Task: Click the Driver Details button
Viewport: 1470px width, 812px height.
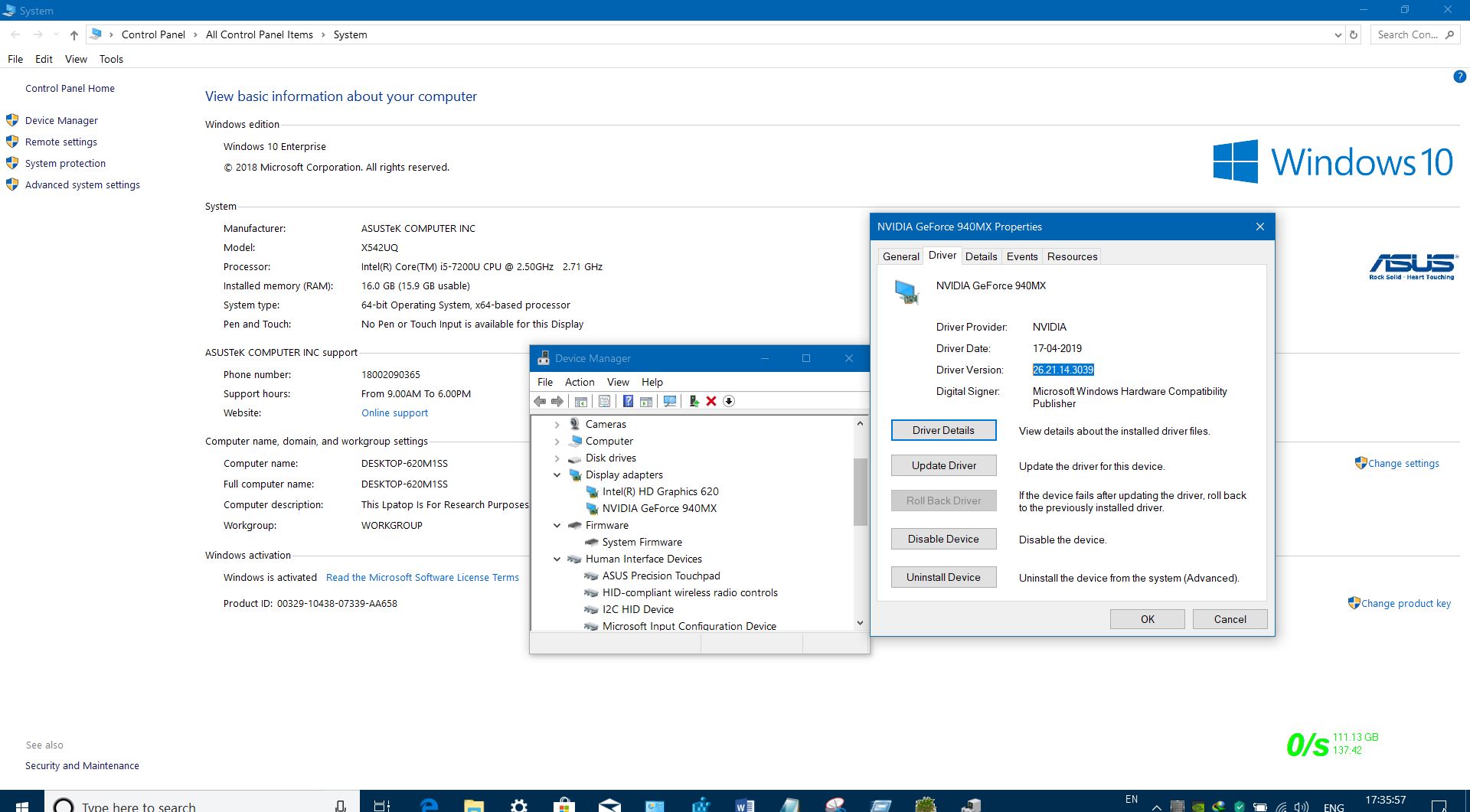Action: (x=943, y=430)
